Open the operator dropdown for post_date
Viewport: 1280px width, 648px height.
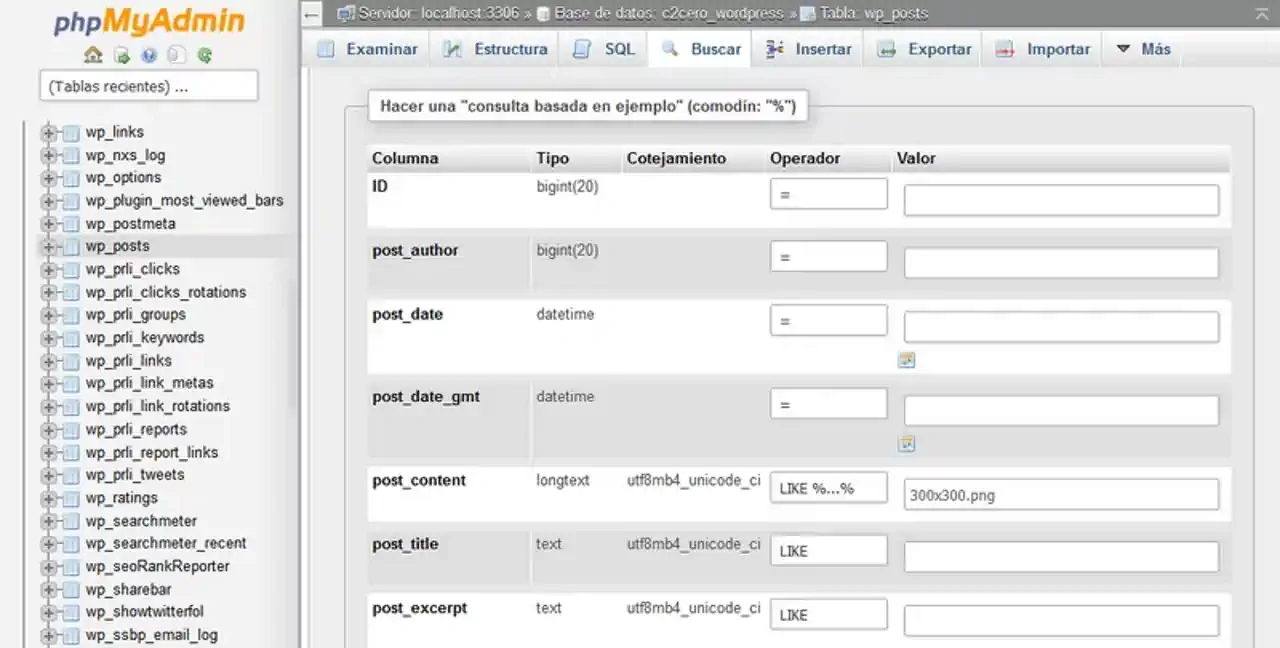pyautogui.click(x=828, y=320)
